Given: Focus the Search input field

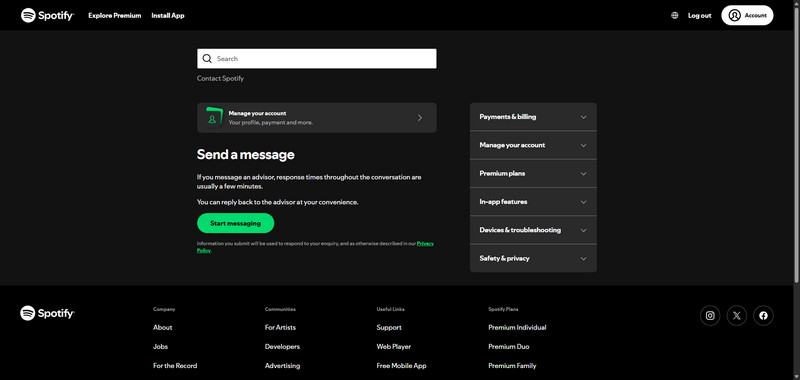Looking at the screenshot, I should coord(317,59).
